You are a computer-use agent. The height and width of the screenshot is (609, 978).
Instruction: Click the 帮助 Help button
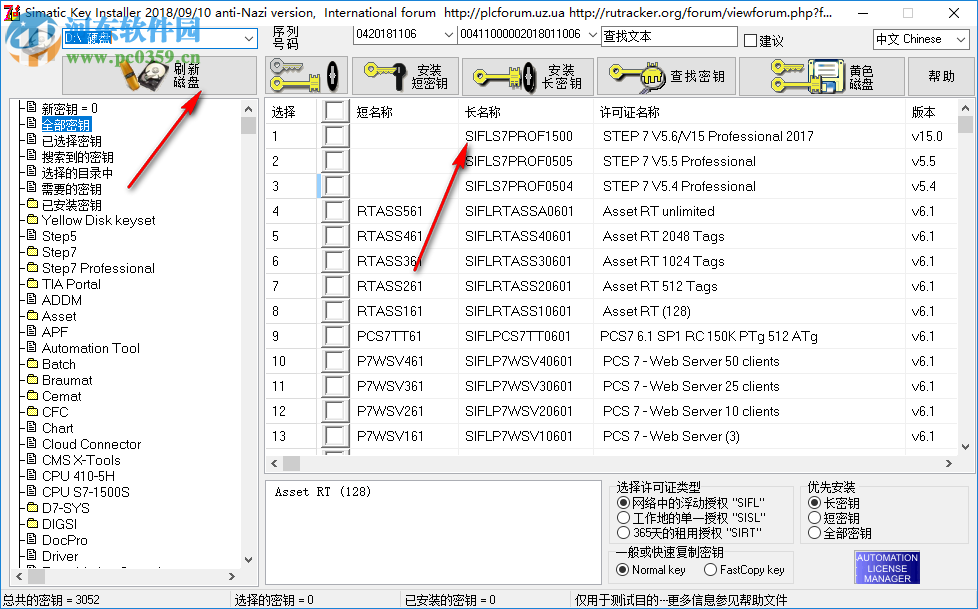coord(940,75)
